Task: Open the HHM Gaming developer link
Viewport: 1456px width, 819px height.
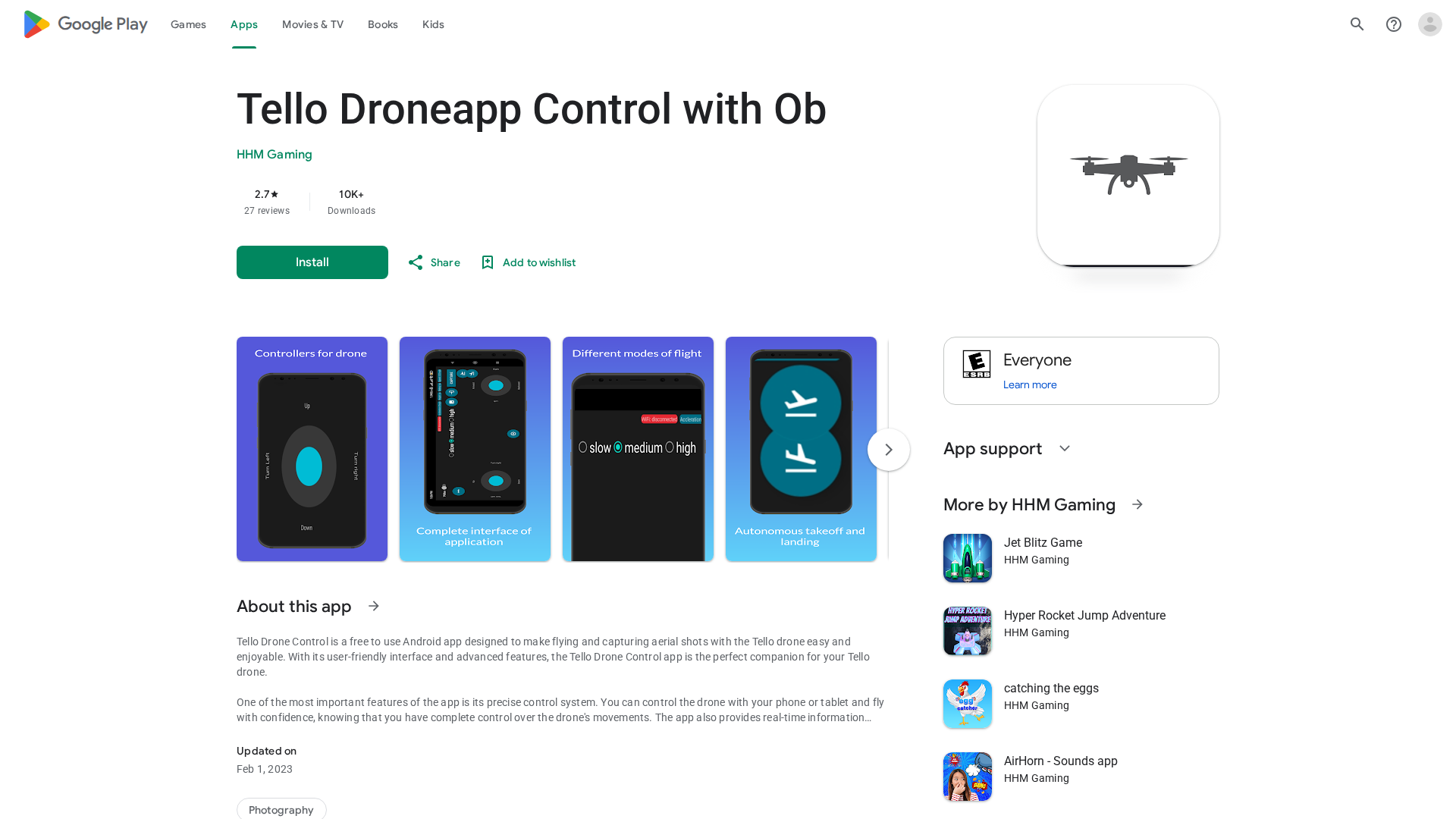Action: [274, 154]
